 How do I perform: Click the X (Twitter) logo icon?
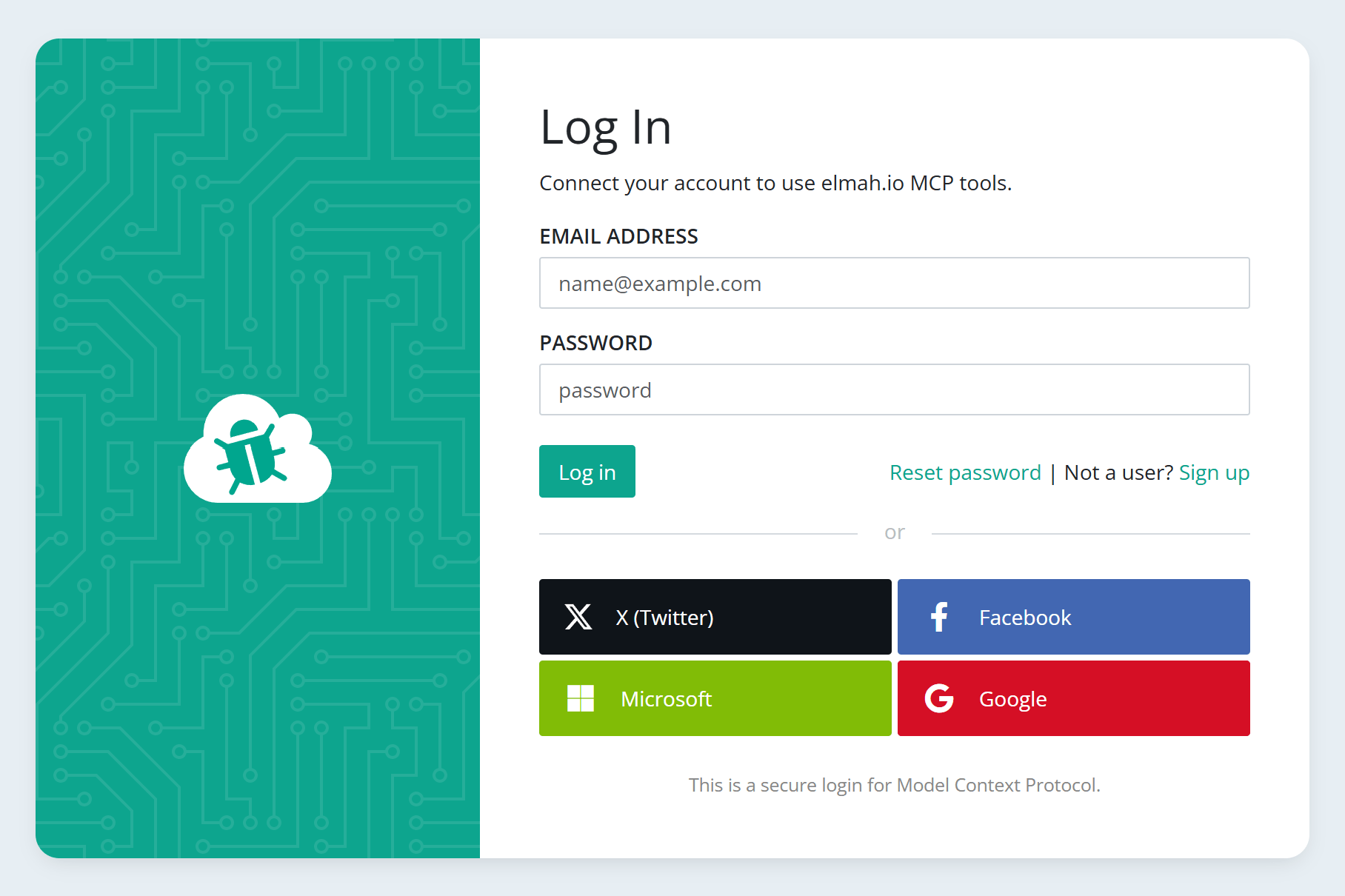click(578, 617)
